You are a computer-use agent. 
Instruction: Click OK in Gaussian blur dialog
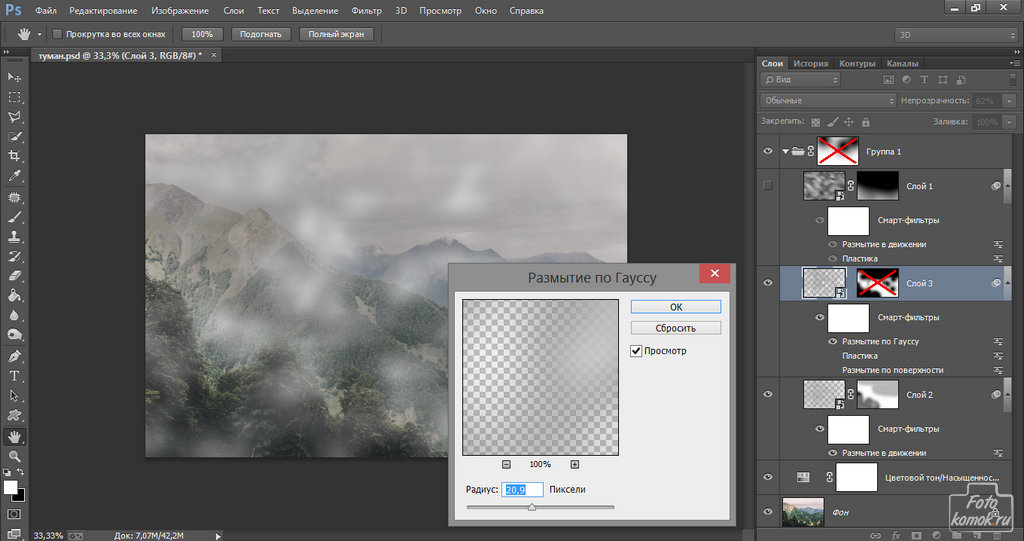pos(676,307)
